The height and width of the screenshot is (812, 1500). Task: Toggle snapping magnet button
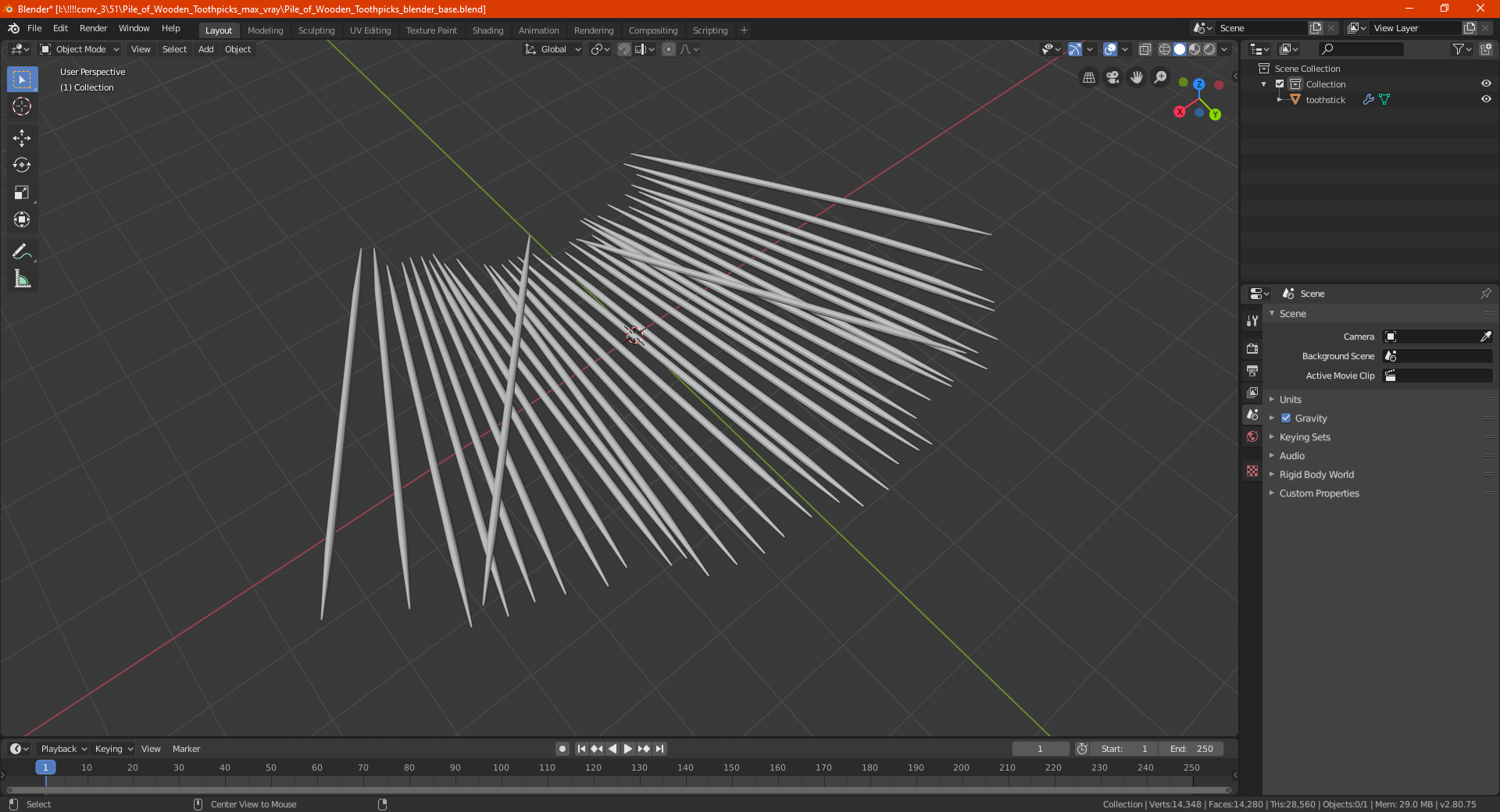click(x=624, y=49)
